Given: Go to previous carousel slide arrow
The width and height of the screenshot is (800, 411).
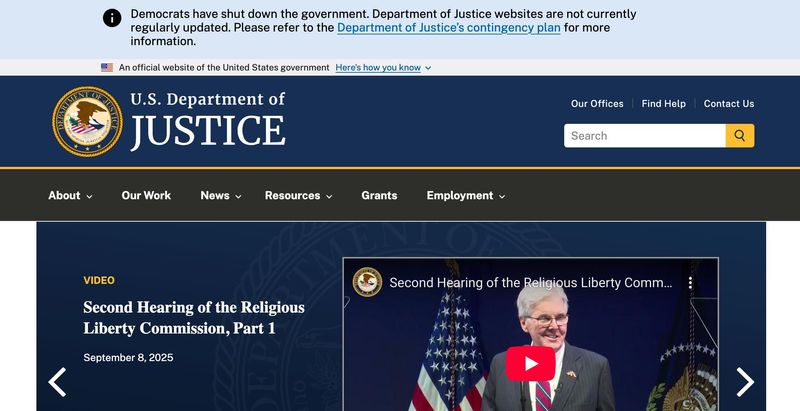Looking at the screenshot, I should coord(57,382).
